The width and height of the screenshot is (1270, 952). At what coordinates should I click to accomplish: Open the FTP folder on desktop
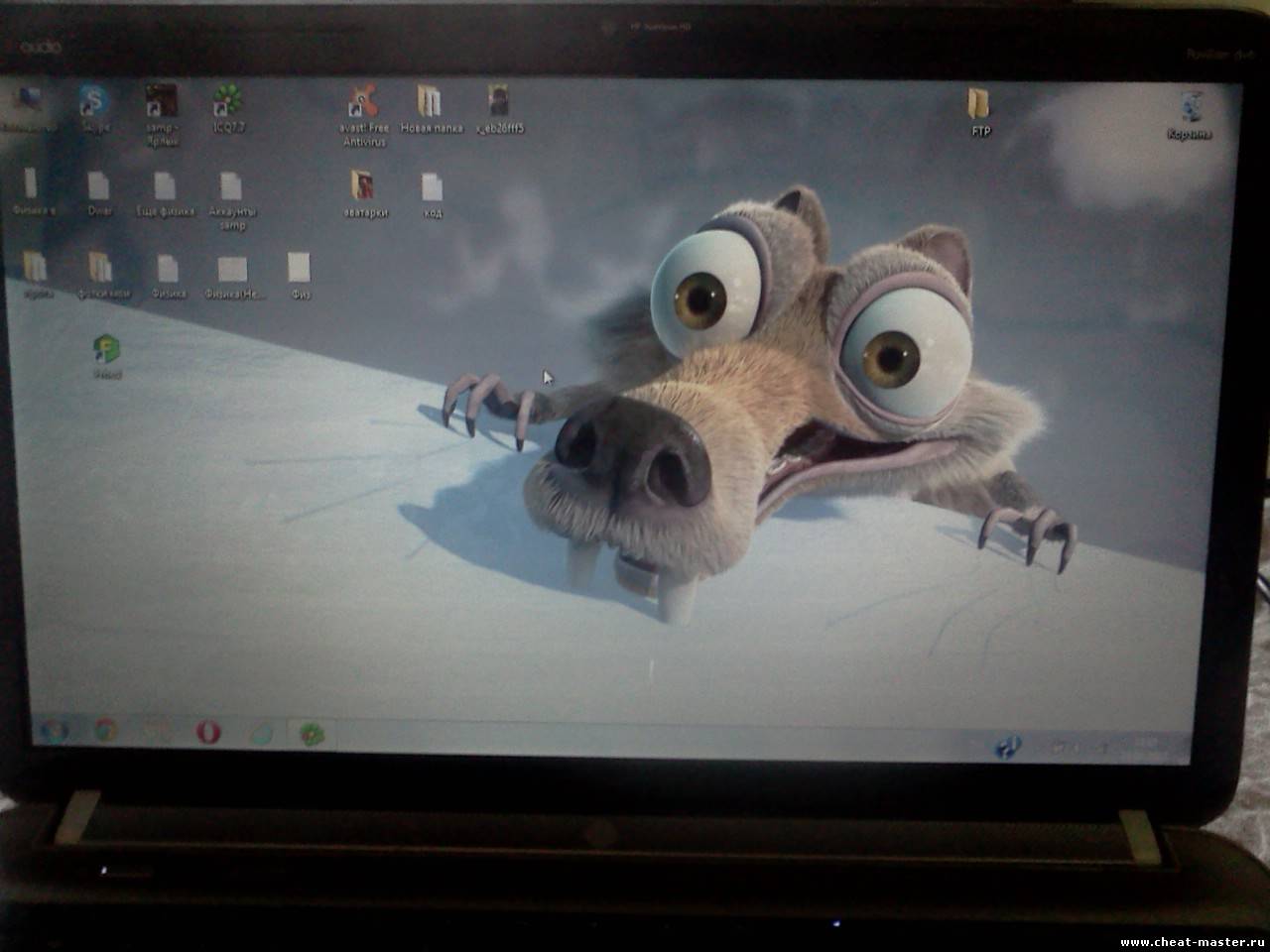coord(978,104)
